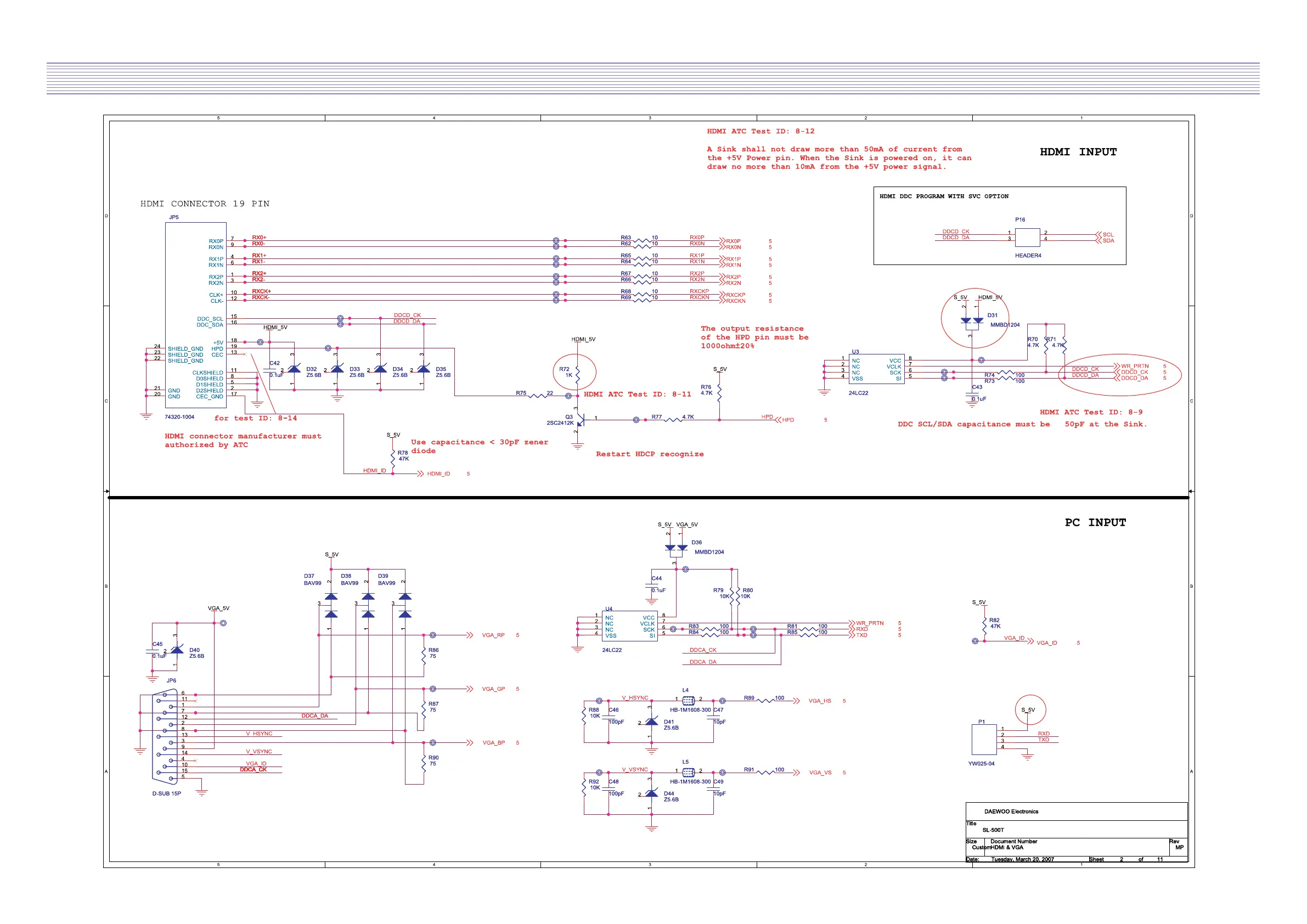Viewport: 1307px width, 924px height.
Task: Click the D41 Z5.6B zener diode
Action: click(651, 722)
